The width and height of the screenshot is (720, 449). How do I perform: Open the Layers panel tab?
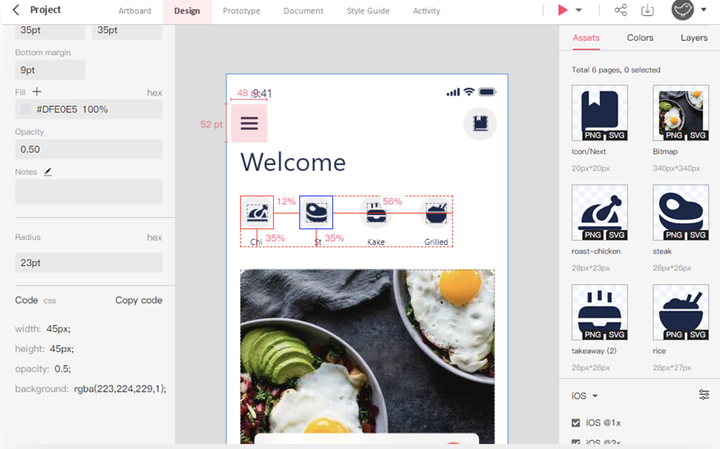694,38
